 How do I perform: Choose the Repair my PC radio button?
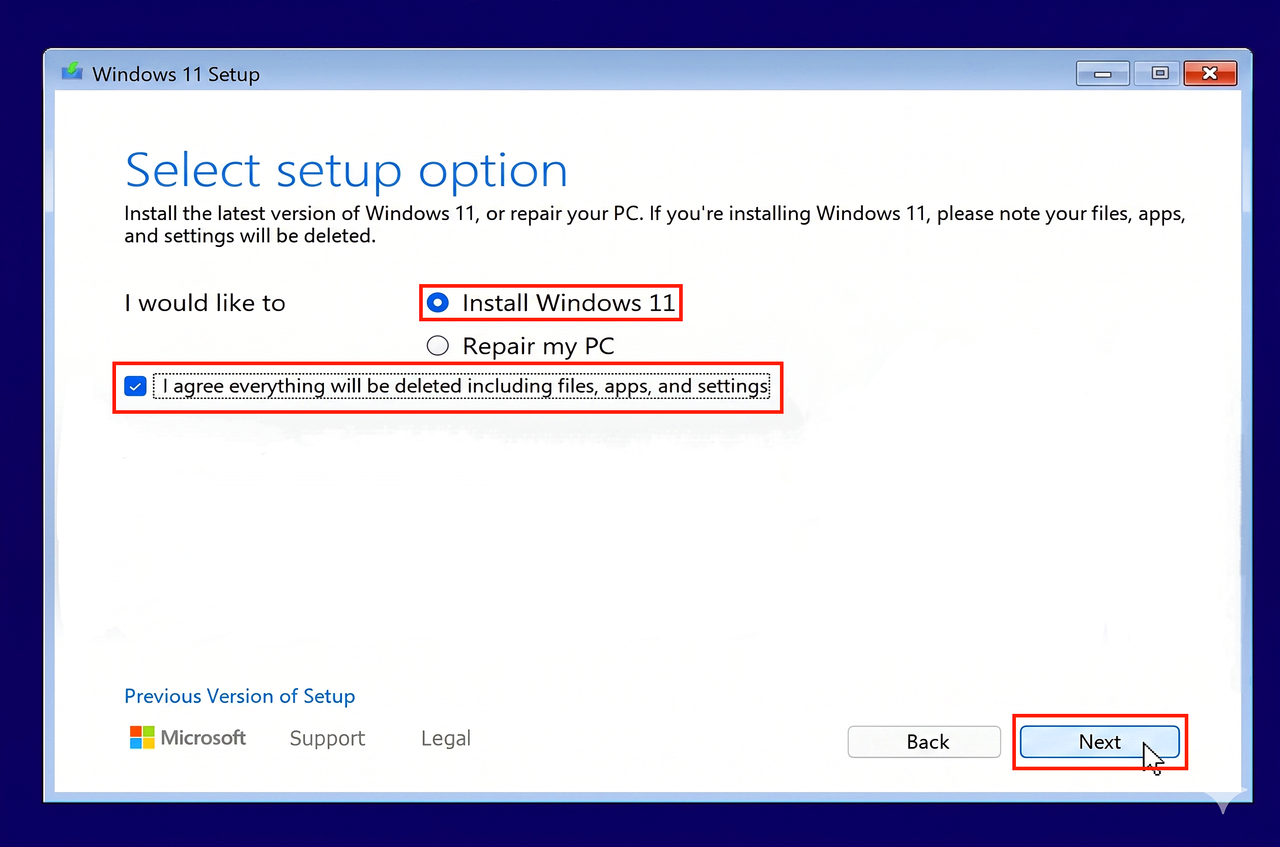pyautogui.click(x=437, y=346)
